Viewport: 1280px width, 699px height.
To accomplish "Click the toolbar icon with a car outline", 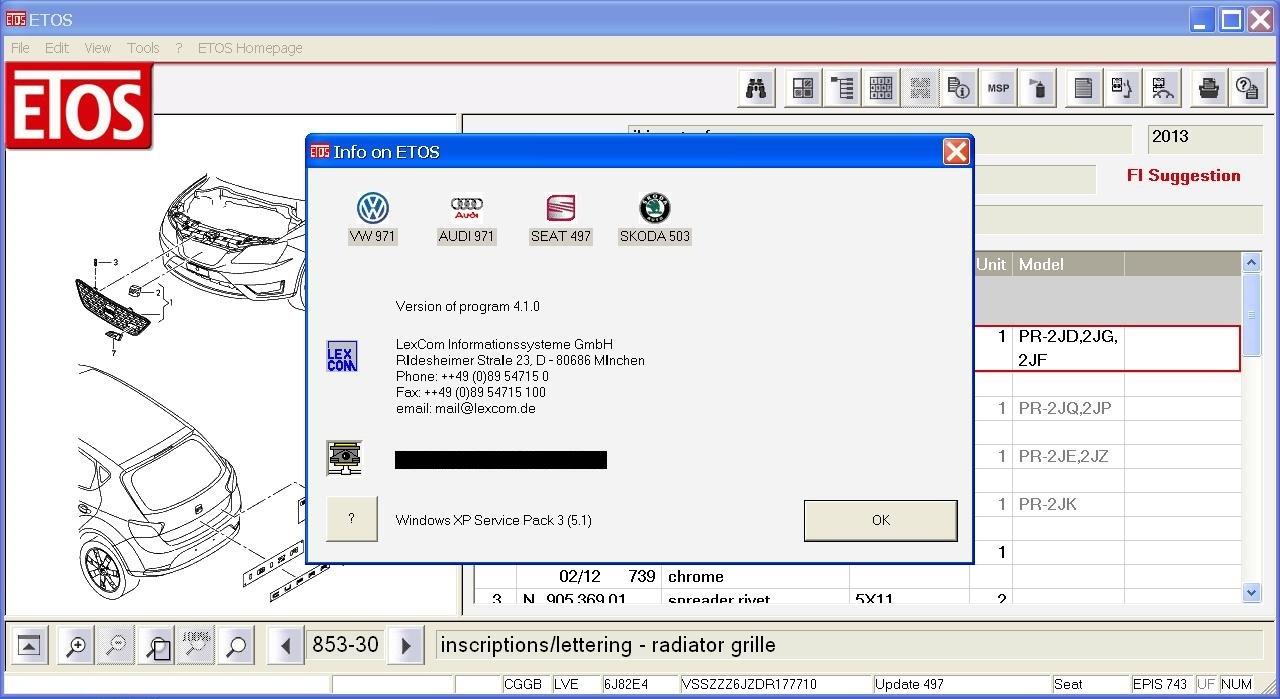I will (x=1161, y=88).
